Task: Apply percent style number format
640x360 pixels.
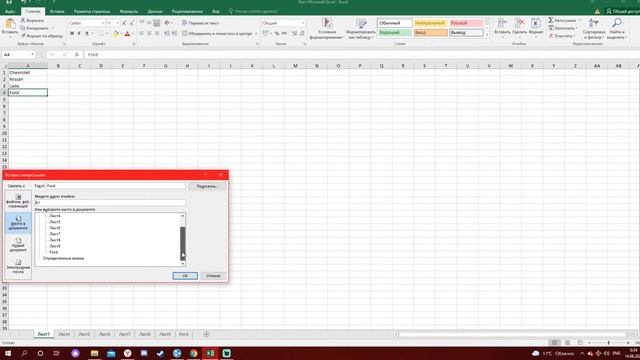Action: (277, 33)
